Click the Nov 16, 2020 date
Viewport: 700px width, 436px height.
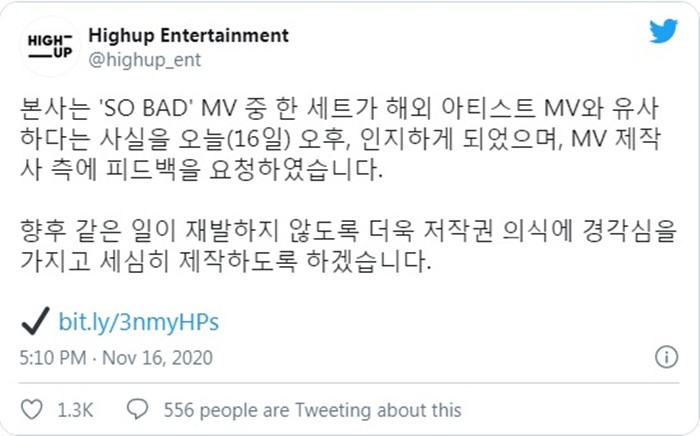(158, 358)
